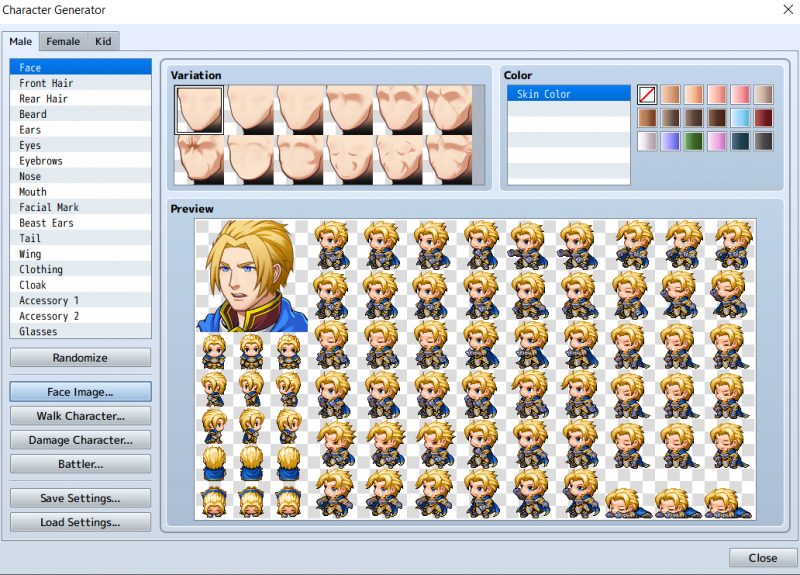Choose Wing from the parts list
Viewport: 800px width, 575px height.
click(x=80, y=254)
